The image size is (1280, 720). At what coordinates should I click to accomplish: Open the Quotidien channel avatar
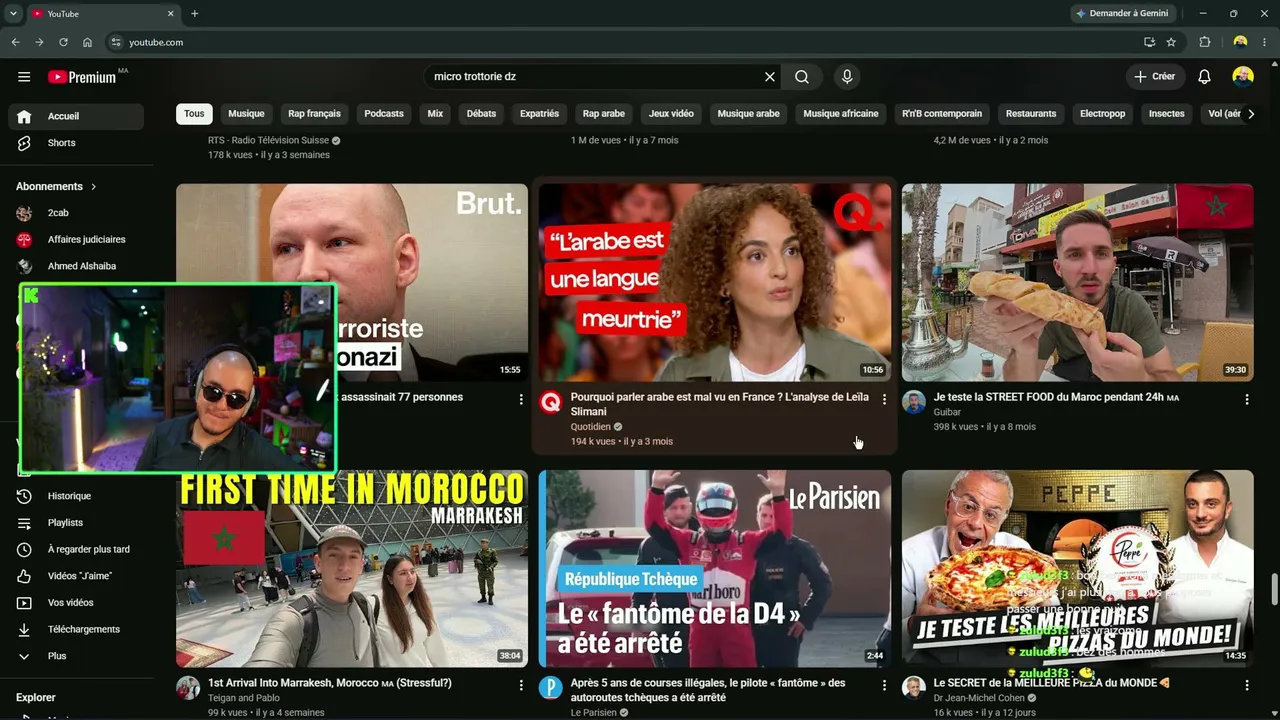click(551, 402)
